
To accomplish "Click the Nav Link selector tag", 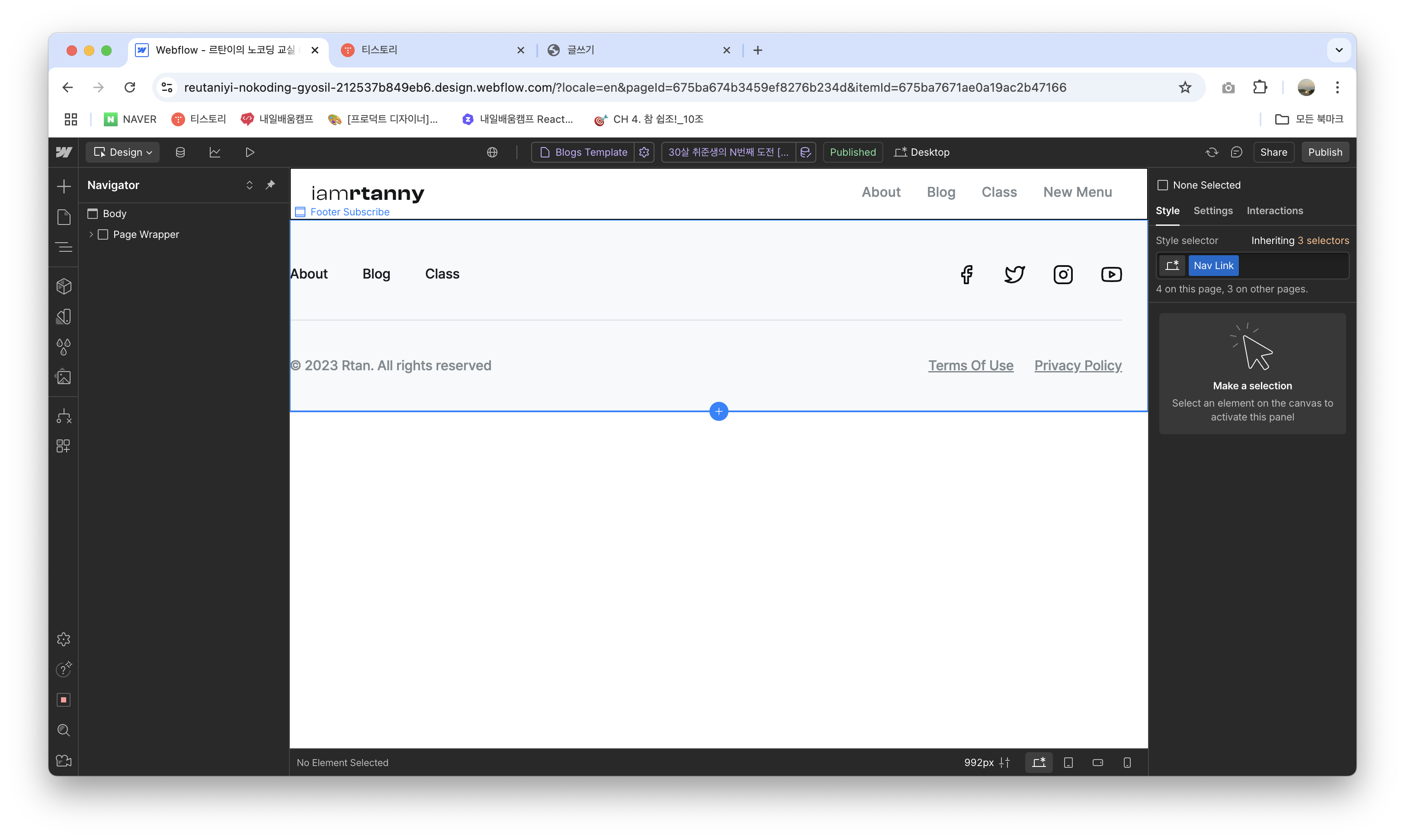I will tap(1213, 266).
